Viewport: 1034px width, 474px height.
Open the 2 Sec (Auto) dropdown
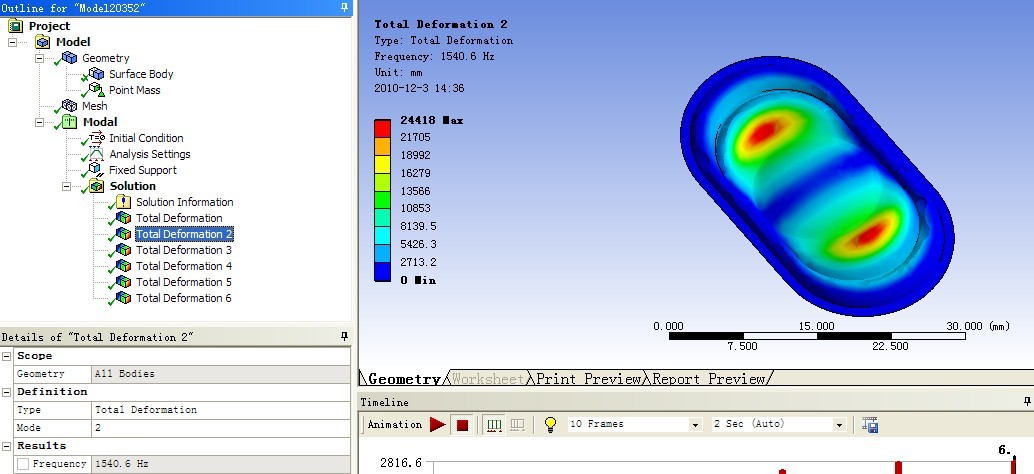point(839,425)
